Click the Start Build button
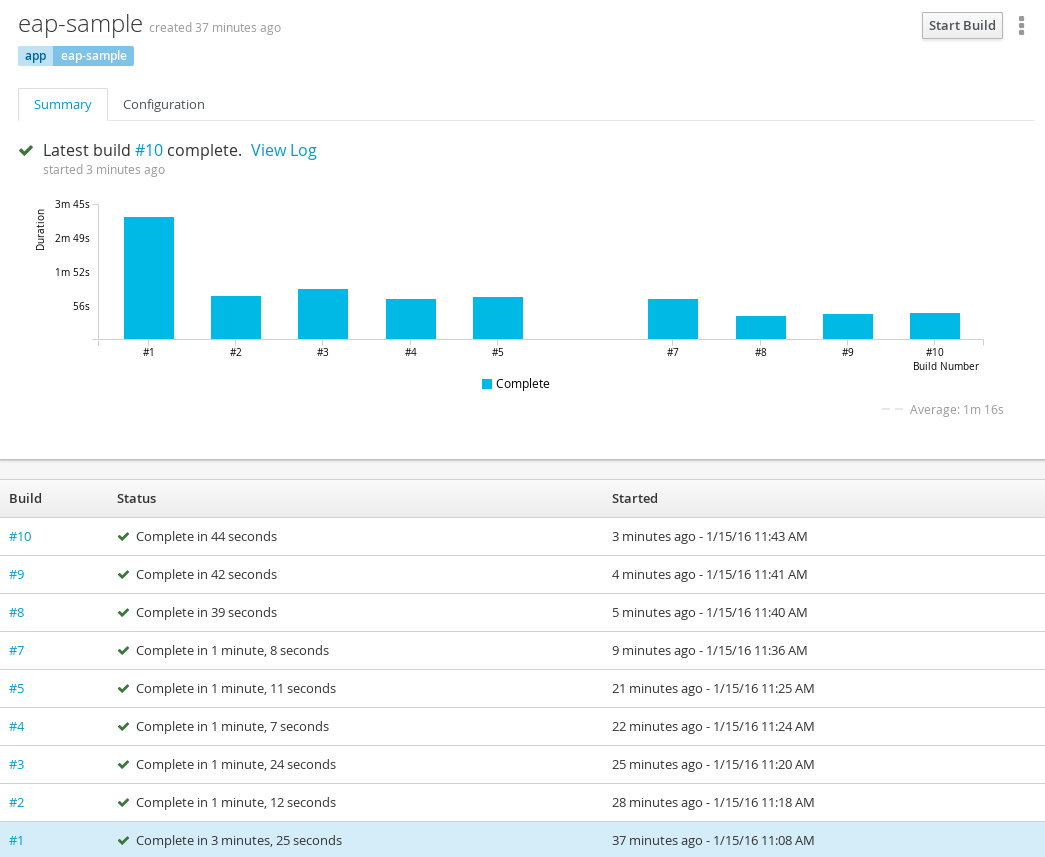This screenshot has width=1045, height=857. tap(961, 26)
